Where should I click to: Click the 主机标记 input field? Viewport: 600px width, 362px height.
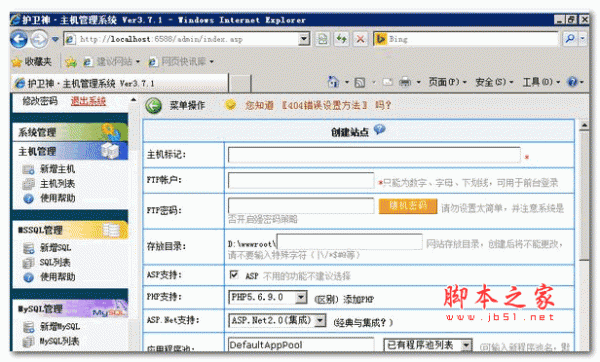coord(374,155)
